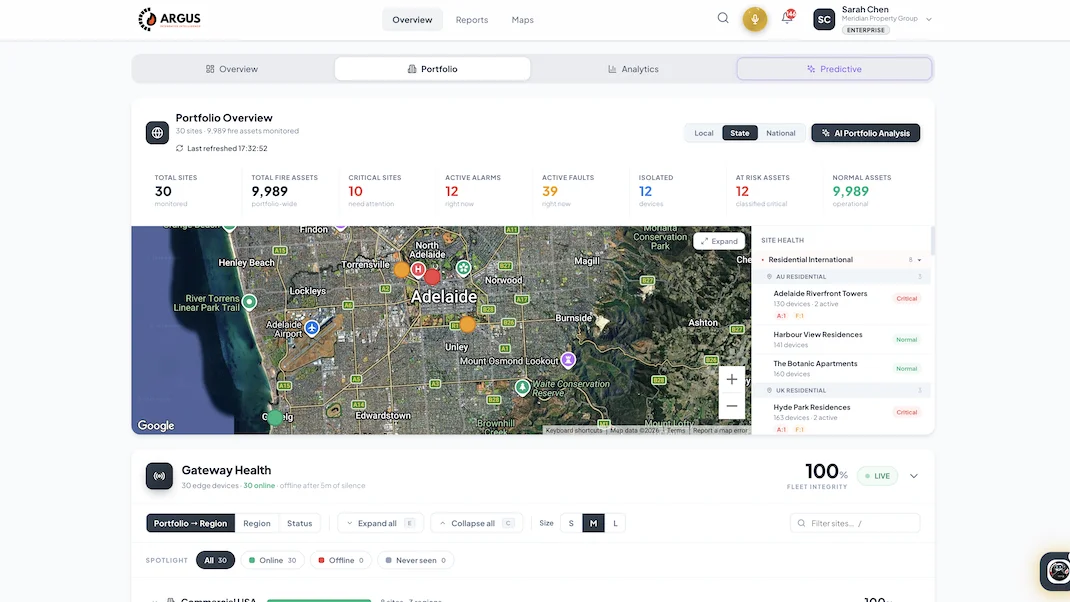Filter spotlight to Offline 0
The height and width of the screenshot is (602, 1070).
pos(341,560)
